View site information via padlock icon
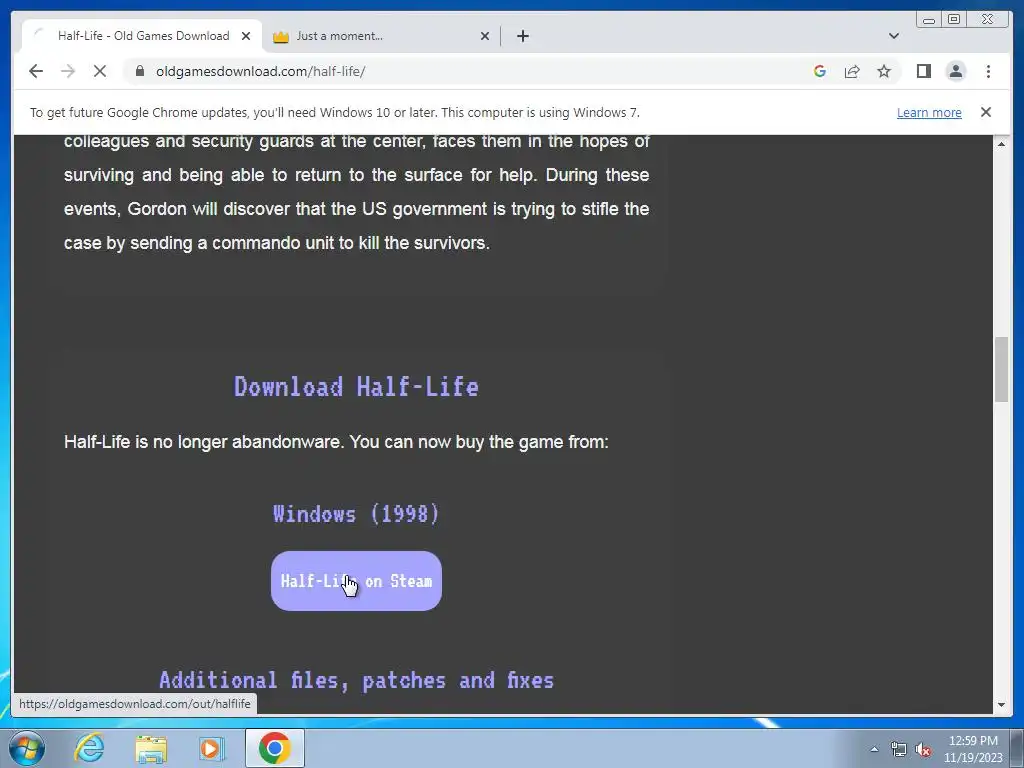Image resolution: width=1024 pixels, height=768 pixels. tap(140, 71)
